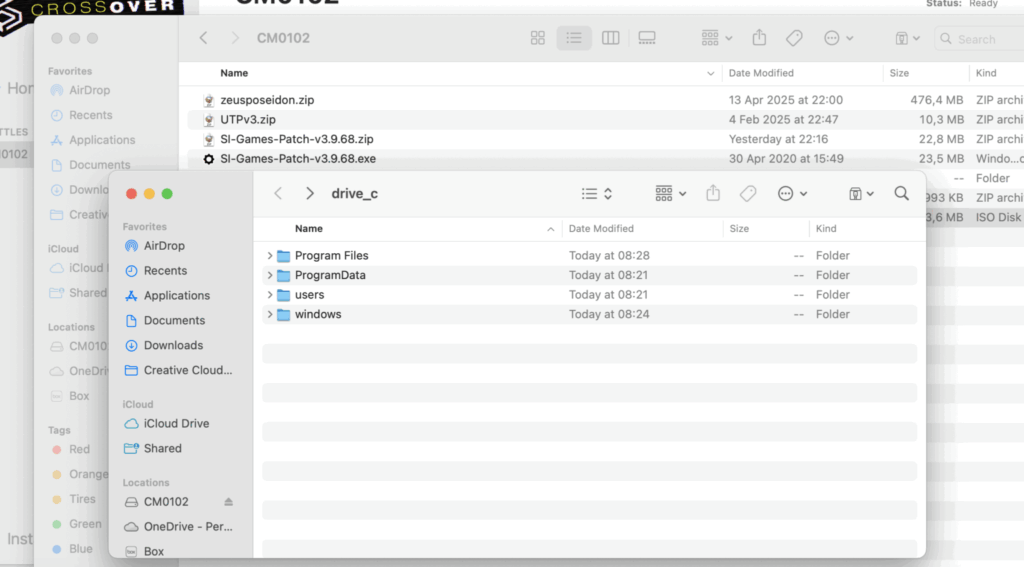
Task: Open Downloads in the front sidebar
Action: pos(172,346)
